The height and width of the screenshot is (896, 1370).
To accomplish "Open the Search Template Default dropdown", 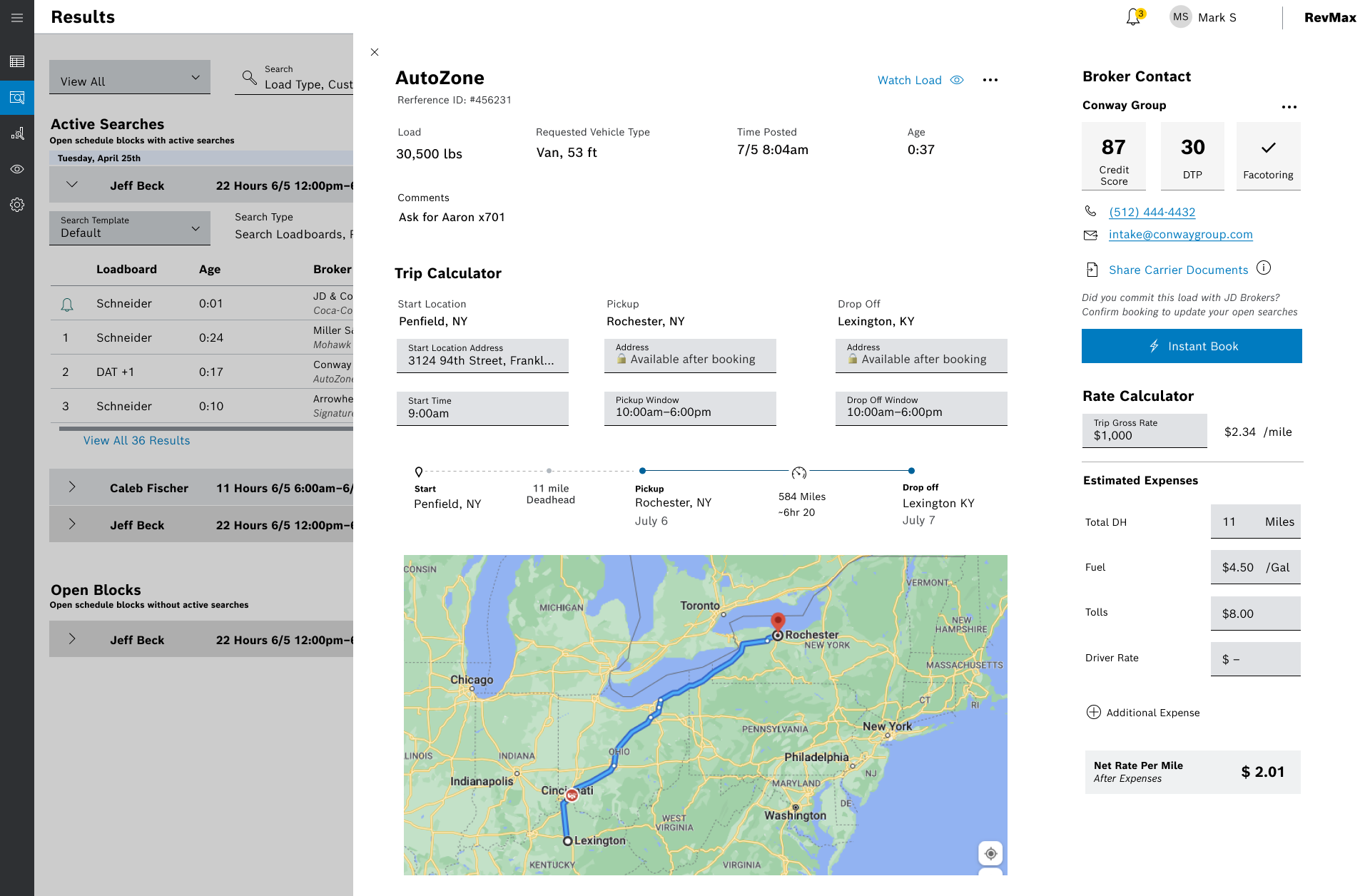I will pos(130,228).
